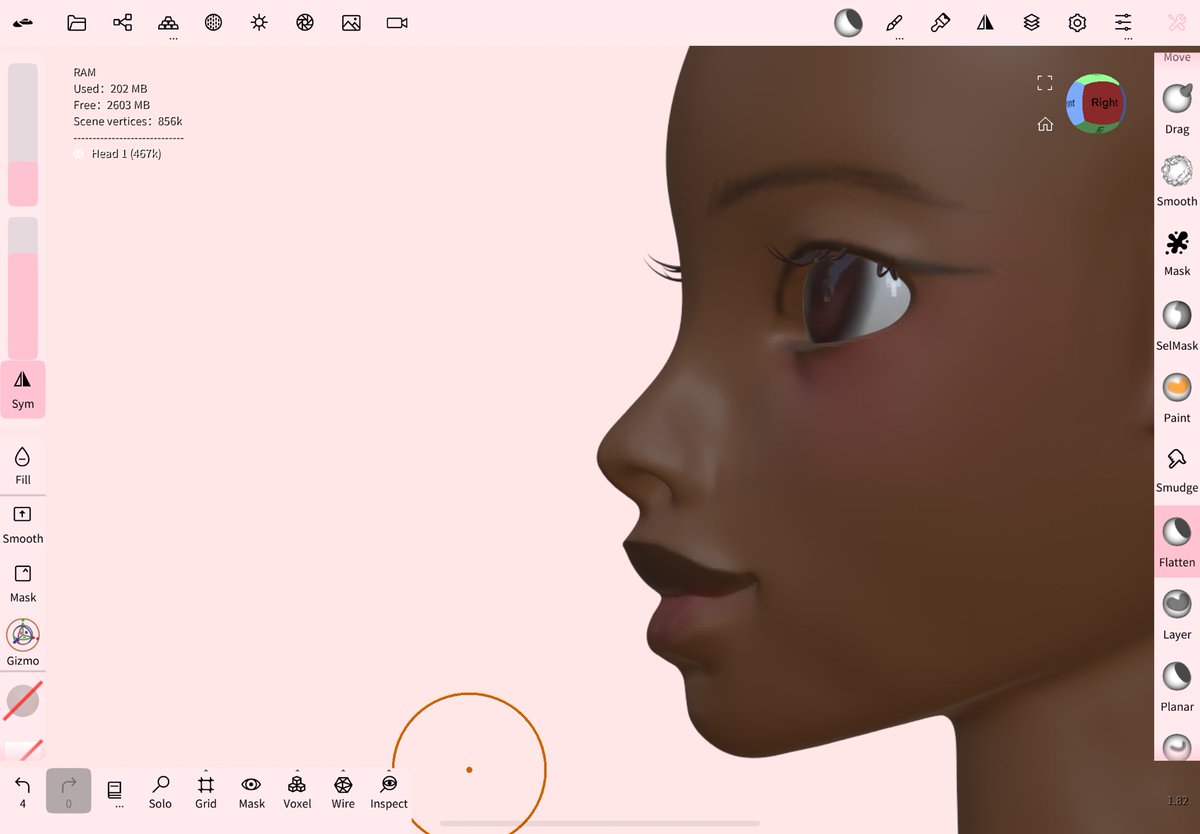Adjust the lower intensity slider on left
The width and height of the screenshot is (1200, 834).
coord(23,288)
